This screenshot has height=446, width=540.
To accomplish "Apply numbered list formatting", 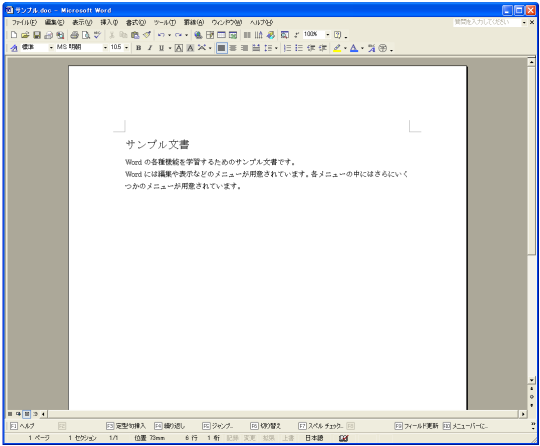I will (287, 48).
